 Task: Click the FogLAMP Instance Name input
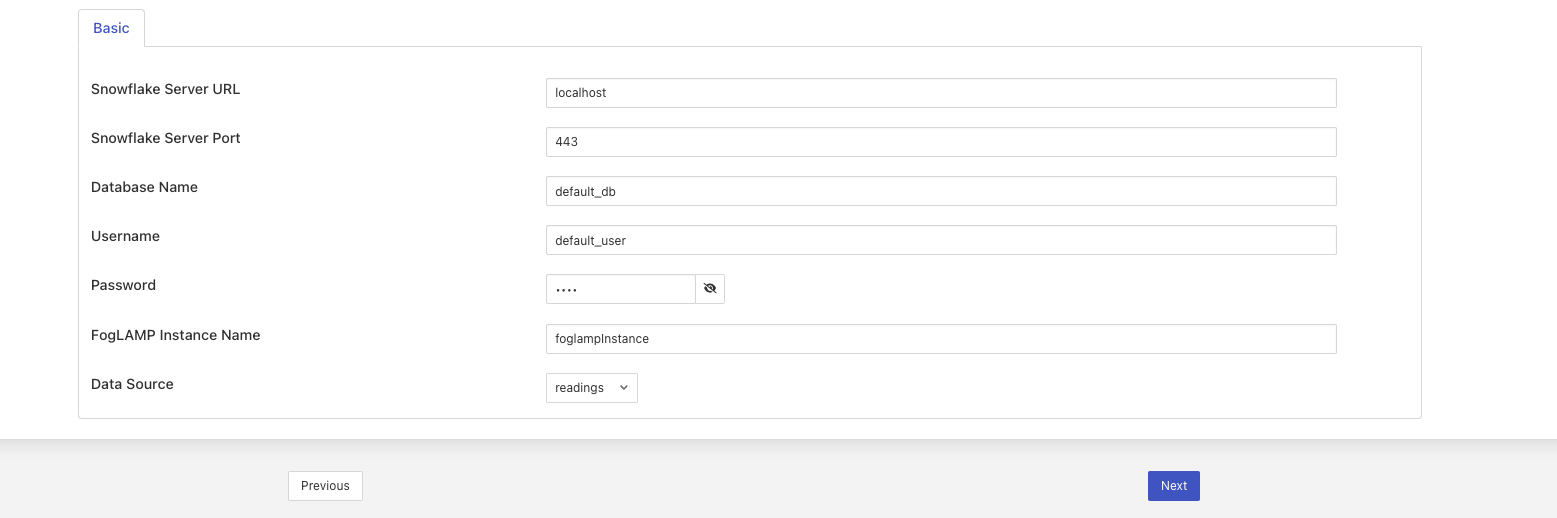tap(940, 339)
